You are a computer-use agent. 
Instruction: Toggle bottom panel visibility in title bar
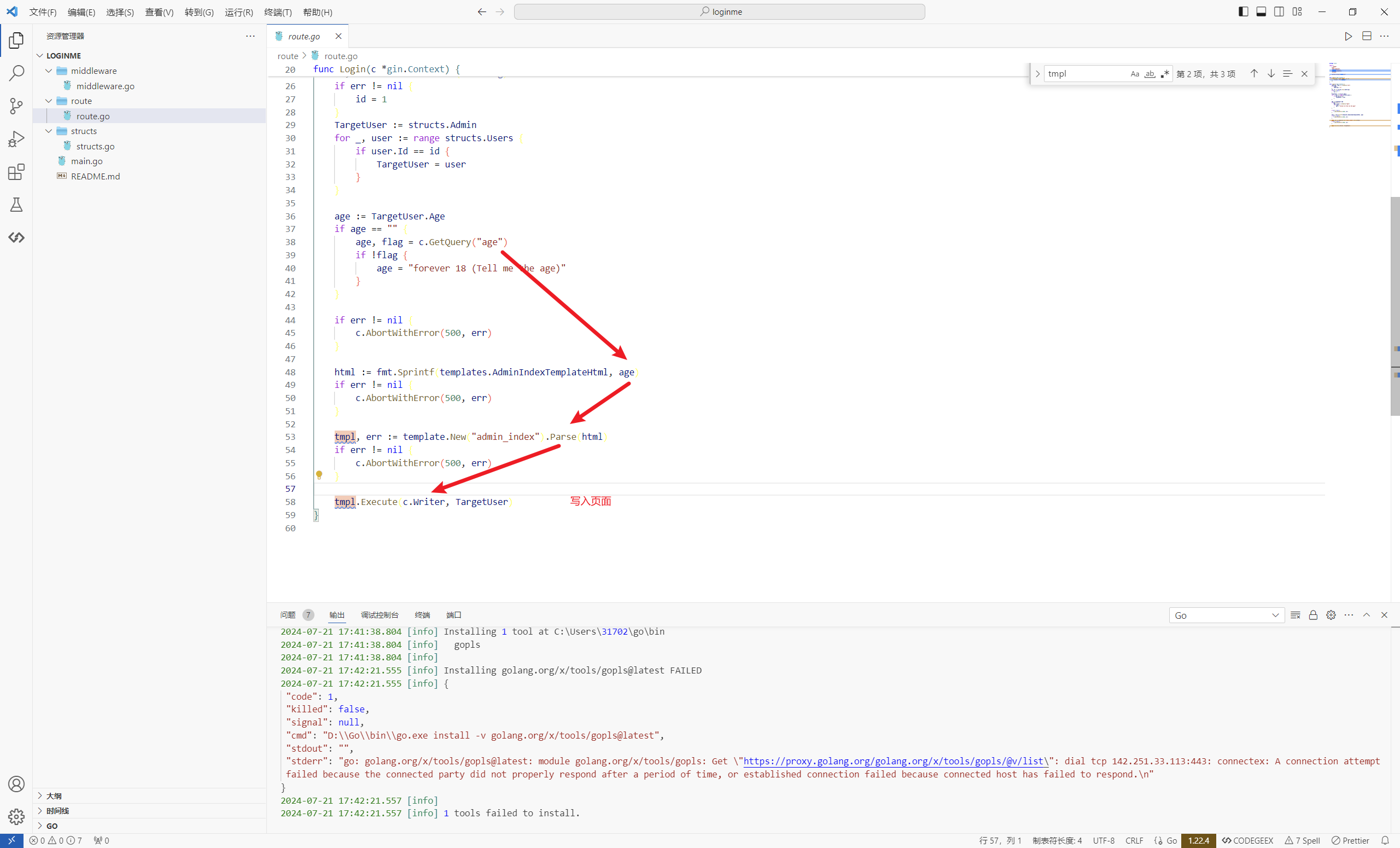click(x=1261, y=12)
